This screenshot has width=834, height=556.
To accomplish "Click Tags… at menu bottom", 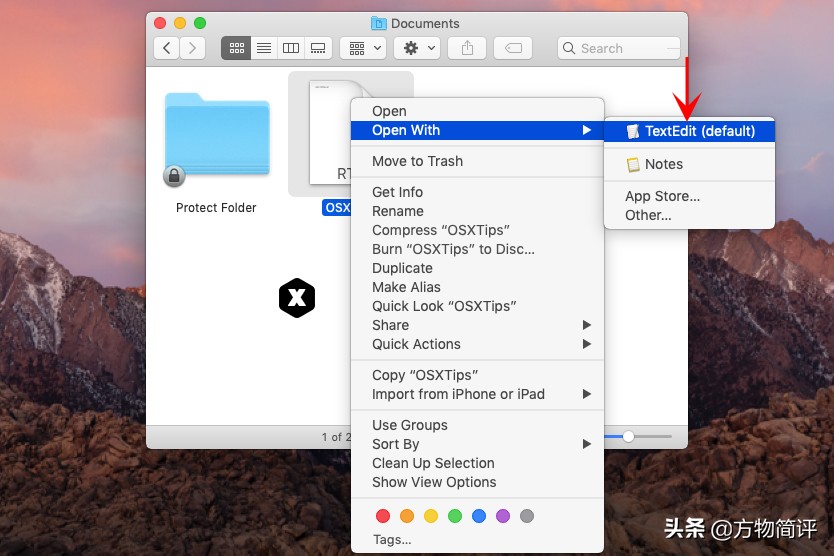I will point(391,539).
